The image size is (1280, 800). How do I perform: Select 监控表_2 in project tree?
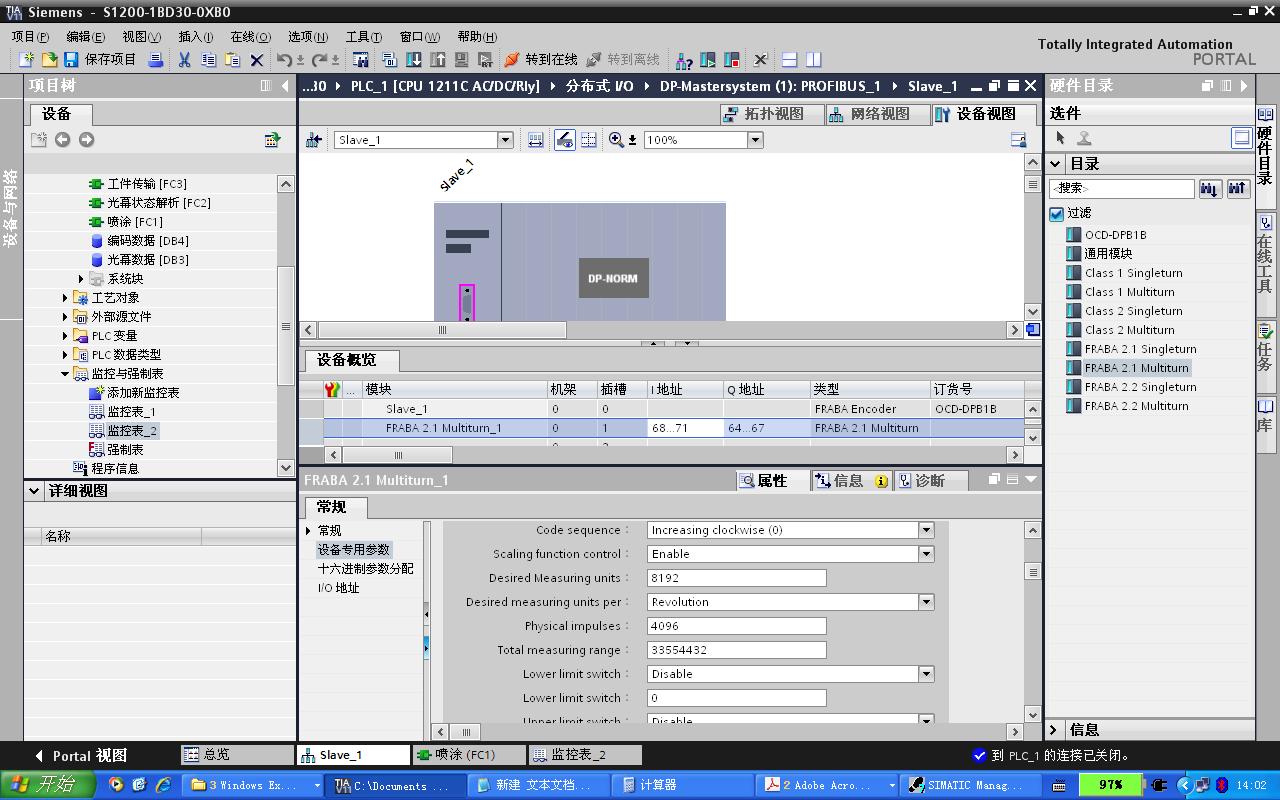pyautogui.click(x=132, y=431)
